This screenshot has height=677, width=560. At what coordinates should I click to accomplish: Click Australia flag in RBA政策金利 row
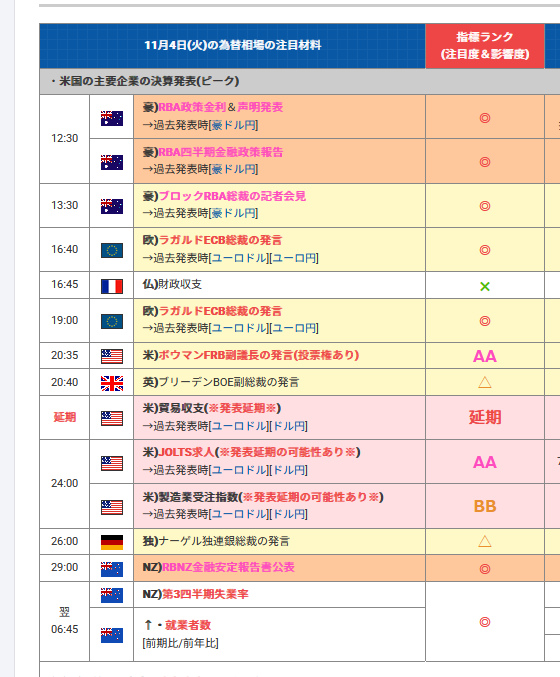112,118
